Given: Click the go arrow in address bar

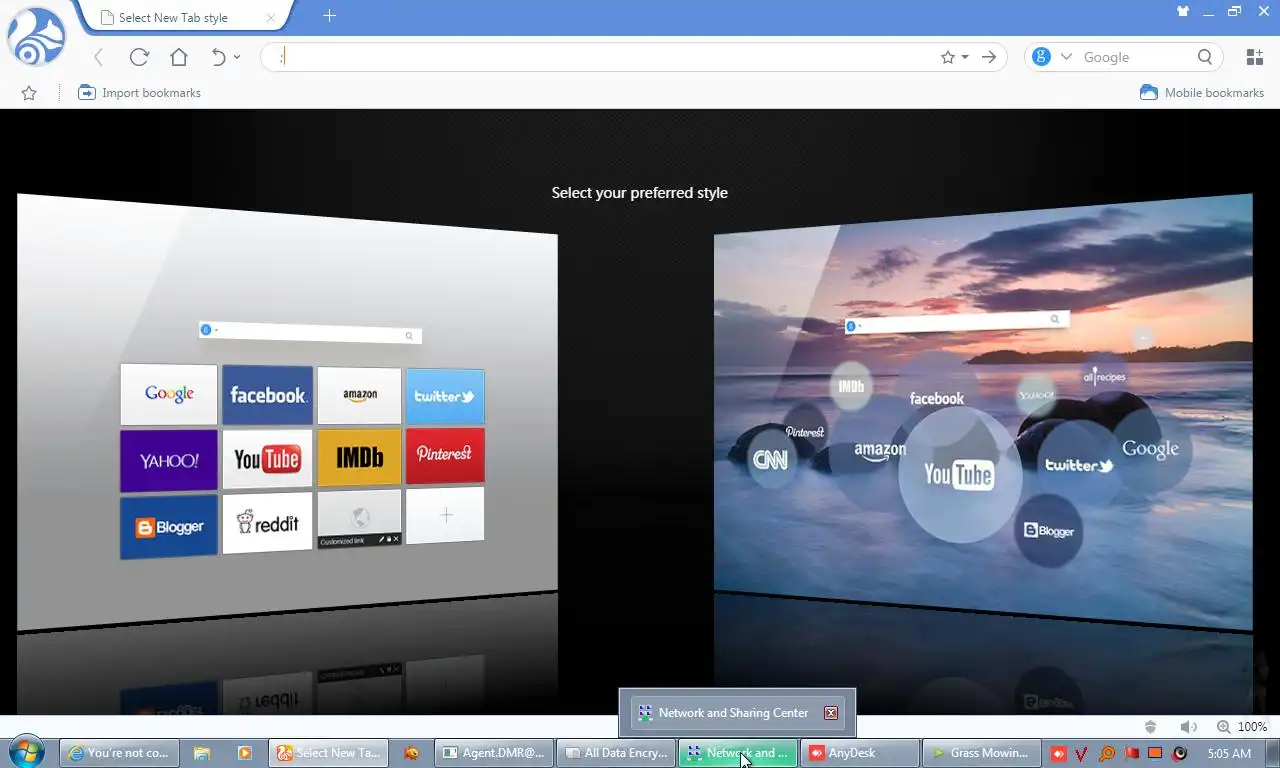Looking at the screenshot, I should tap(989, 57).
